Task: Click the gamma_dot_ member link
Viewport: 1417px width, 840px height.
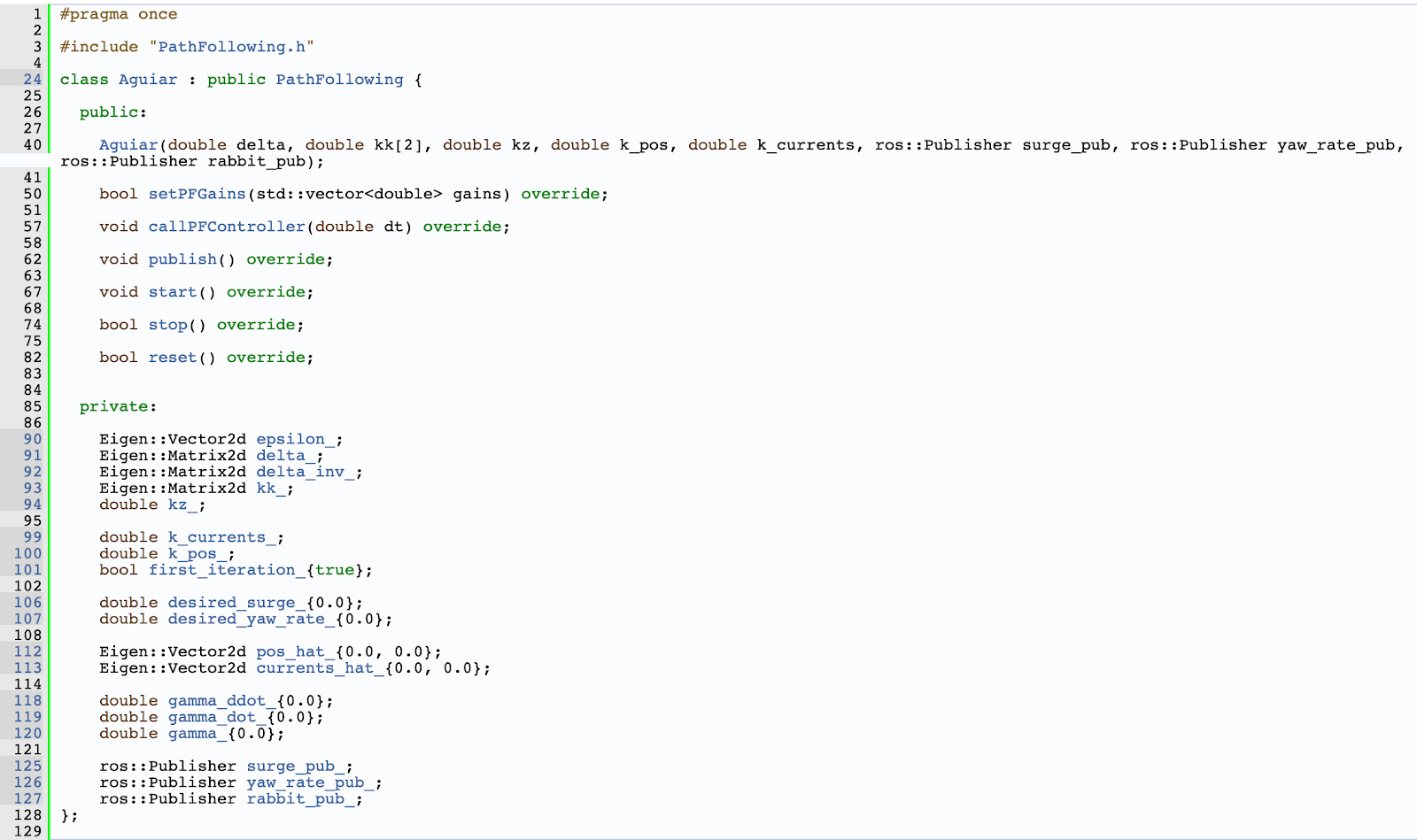Action: [217, 718]
